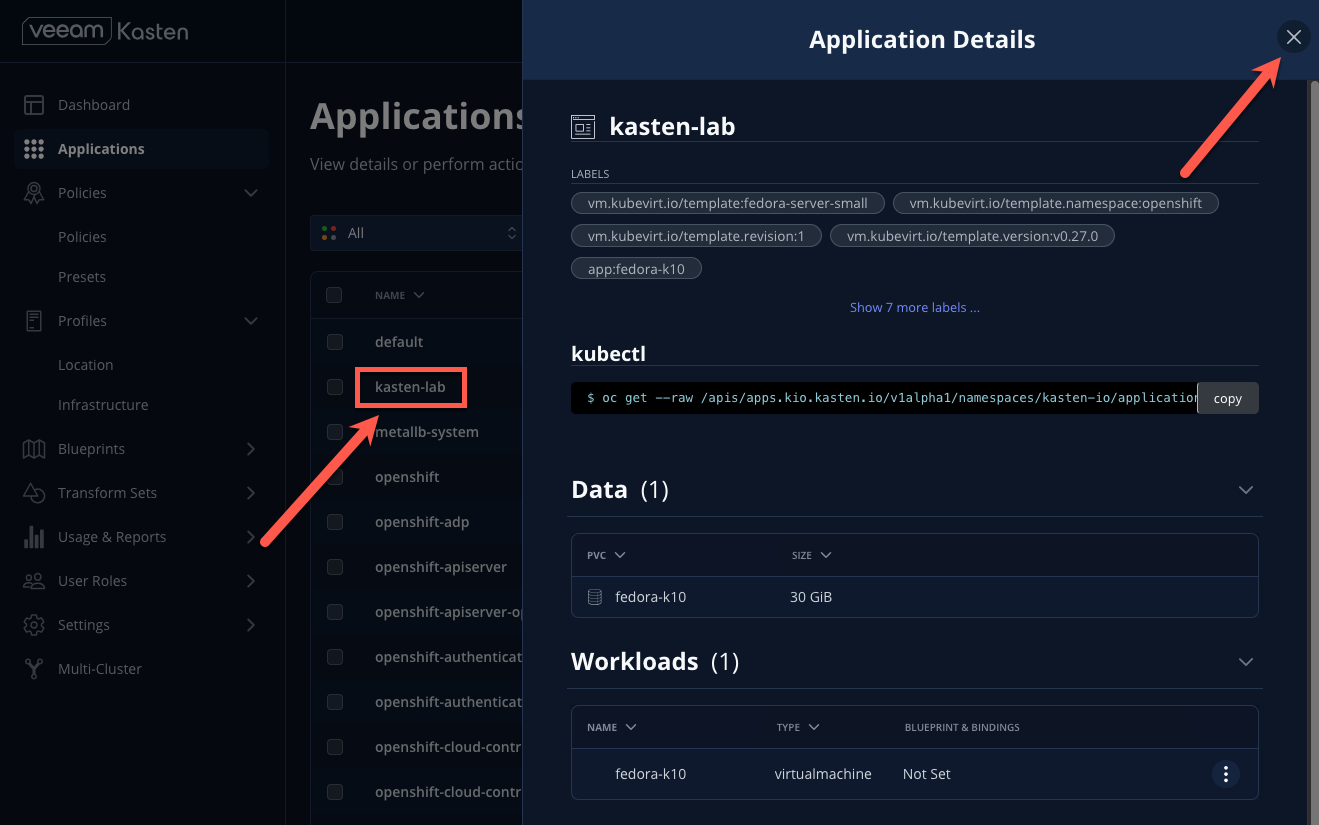Click the Applications grid icon
This screenshot has height=825, width=1319.
point(34,149)
